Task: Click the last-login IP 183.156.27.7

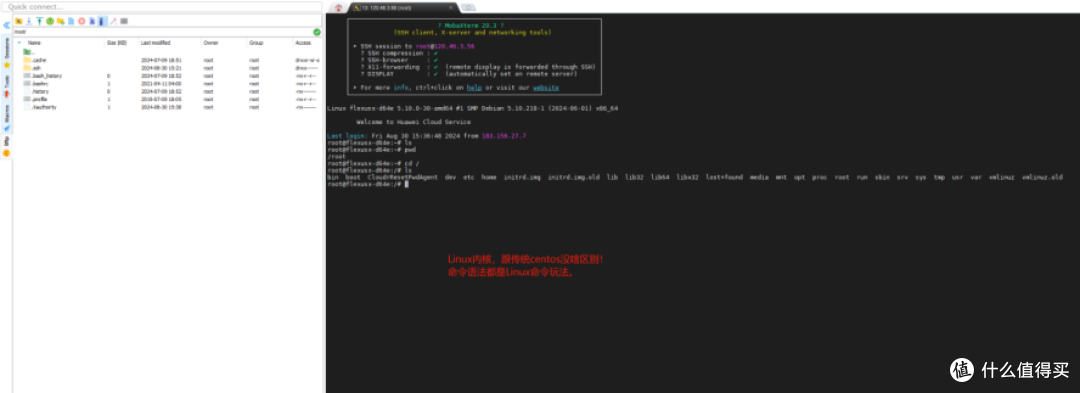Action: click(503, 136)
